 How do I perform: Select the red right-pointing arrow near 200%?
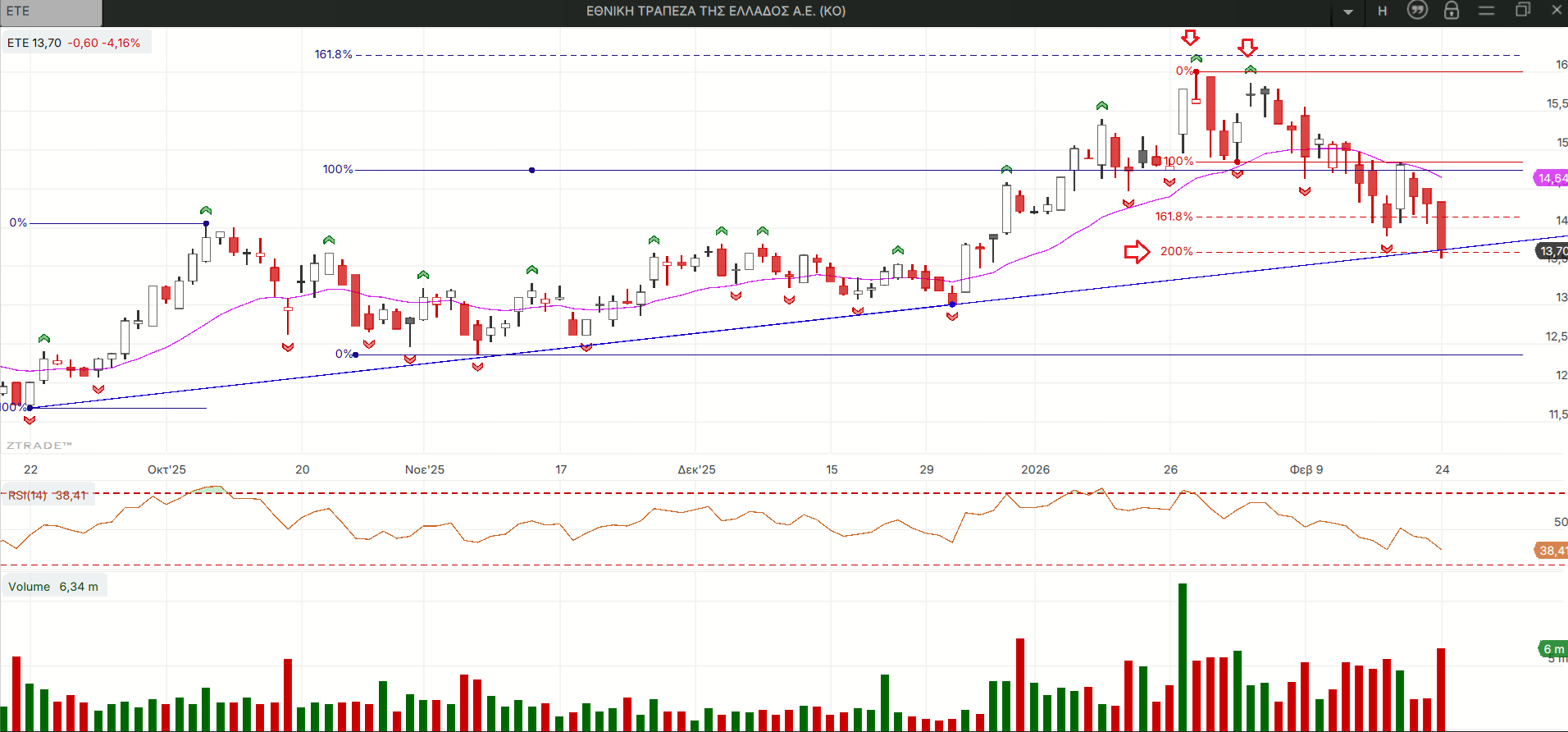pyautogui.click(x=1137, y=252)
